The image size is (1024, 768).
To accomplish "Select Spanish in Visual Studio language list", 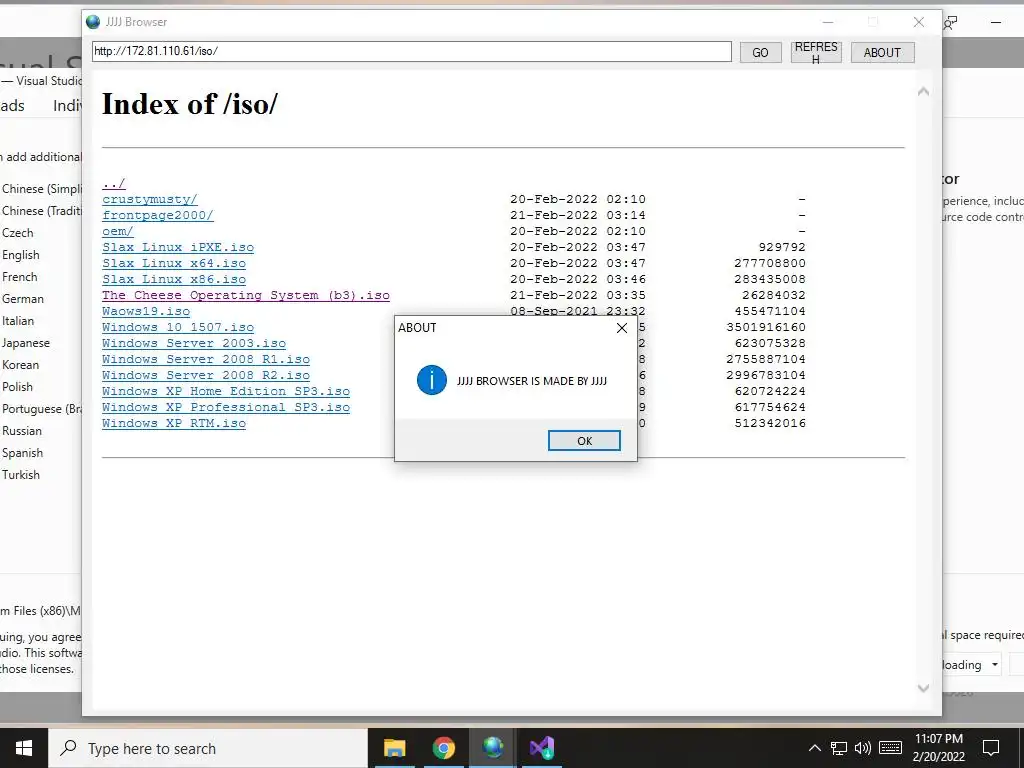I will 22,453.
